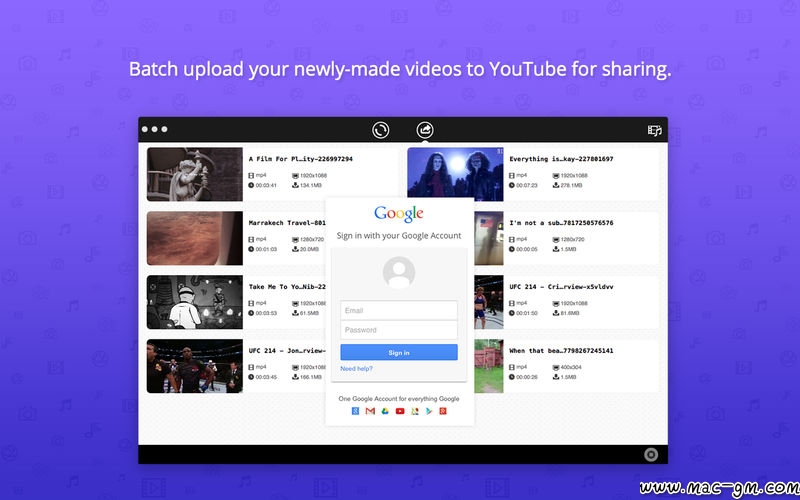Select the Take Me To Yo cartoon thumbnail
This screenshot has height=500, width=800.
pos(195,302)
